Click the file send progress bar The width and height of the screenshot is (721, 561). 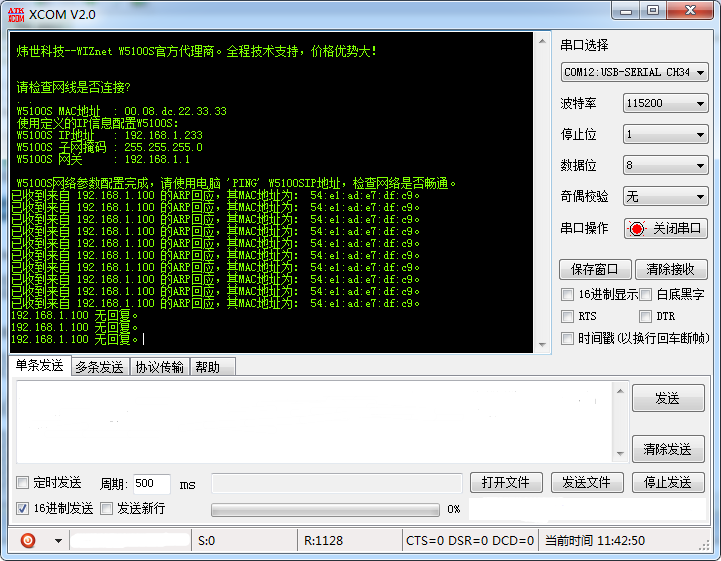click(x=325, y=509)
